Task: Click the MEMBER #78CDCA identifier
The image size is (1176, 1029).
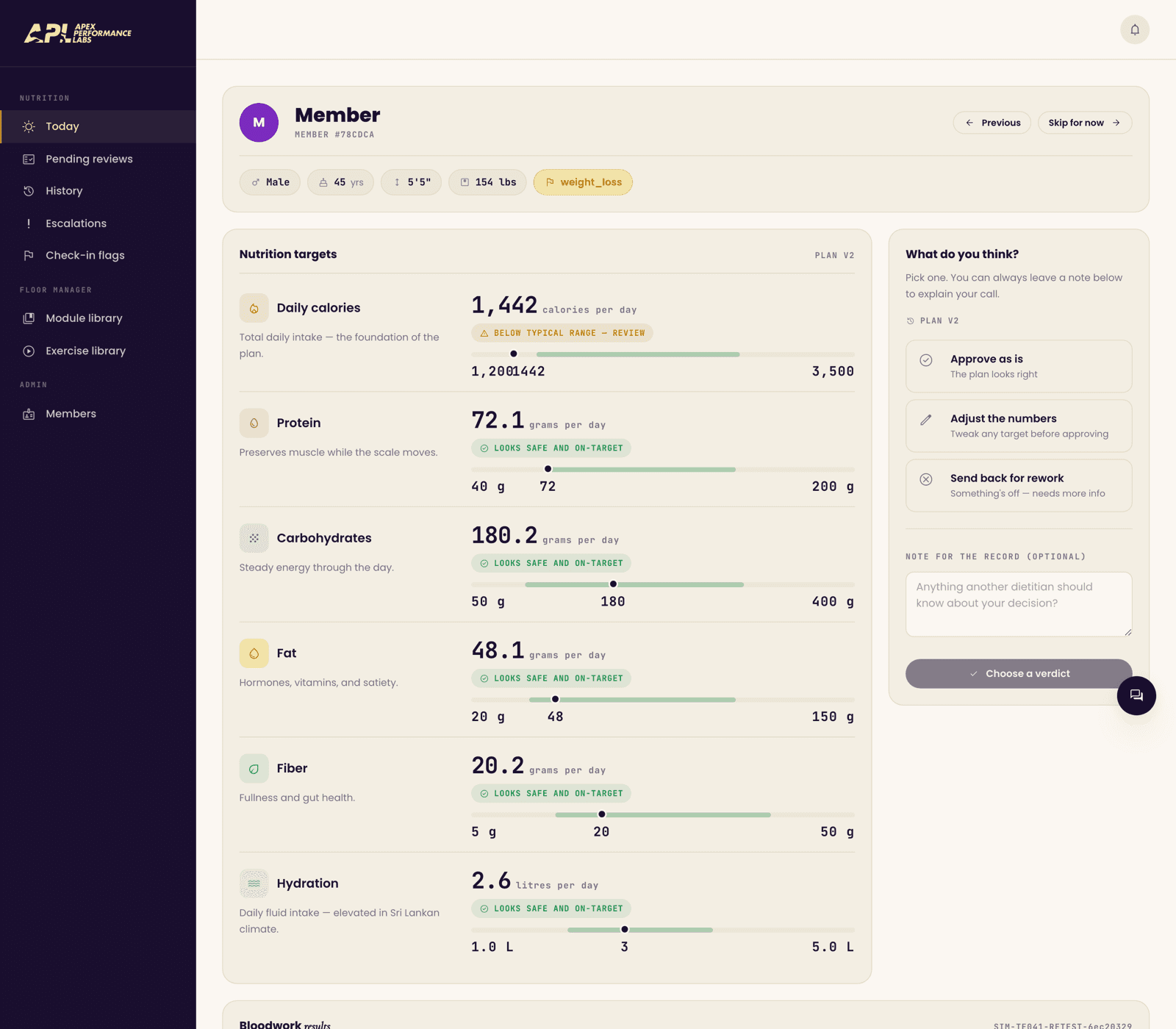Action: pos(334,135)
